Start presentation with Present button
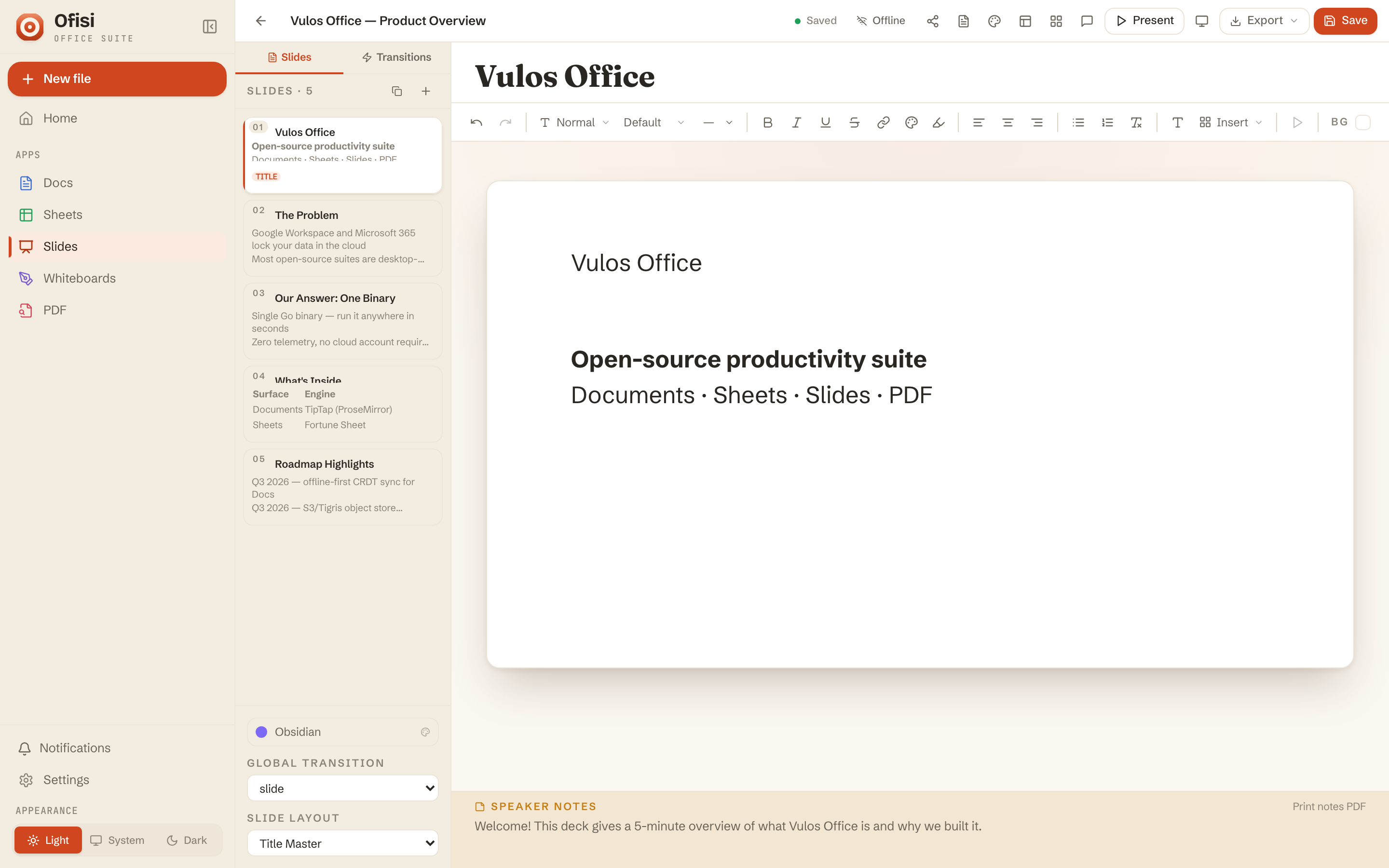 click(x=1144, y=21)
